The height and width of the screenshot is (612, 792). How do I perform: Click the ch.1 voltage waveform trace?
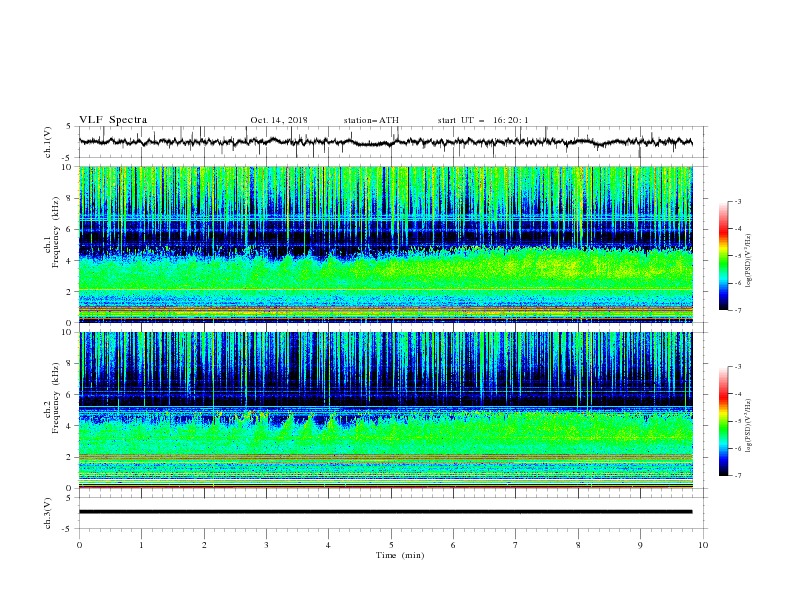click(x=385, y=142)
